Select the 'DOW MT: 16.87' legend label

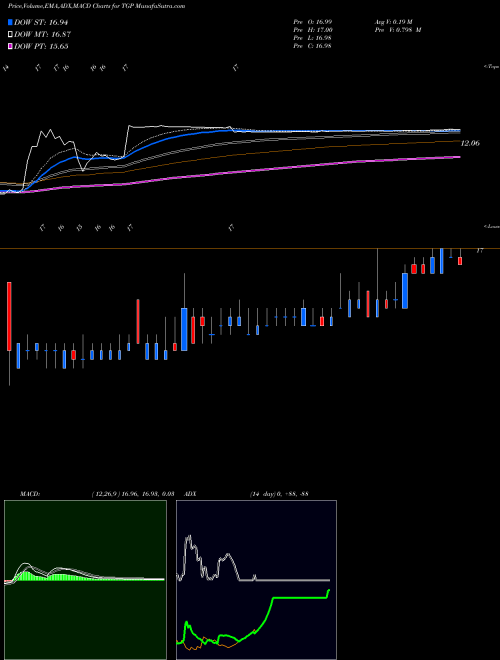coord(42,35)
